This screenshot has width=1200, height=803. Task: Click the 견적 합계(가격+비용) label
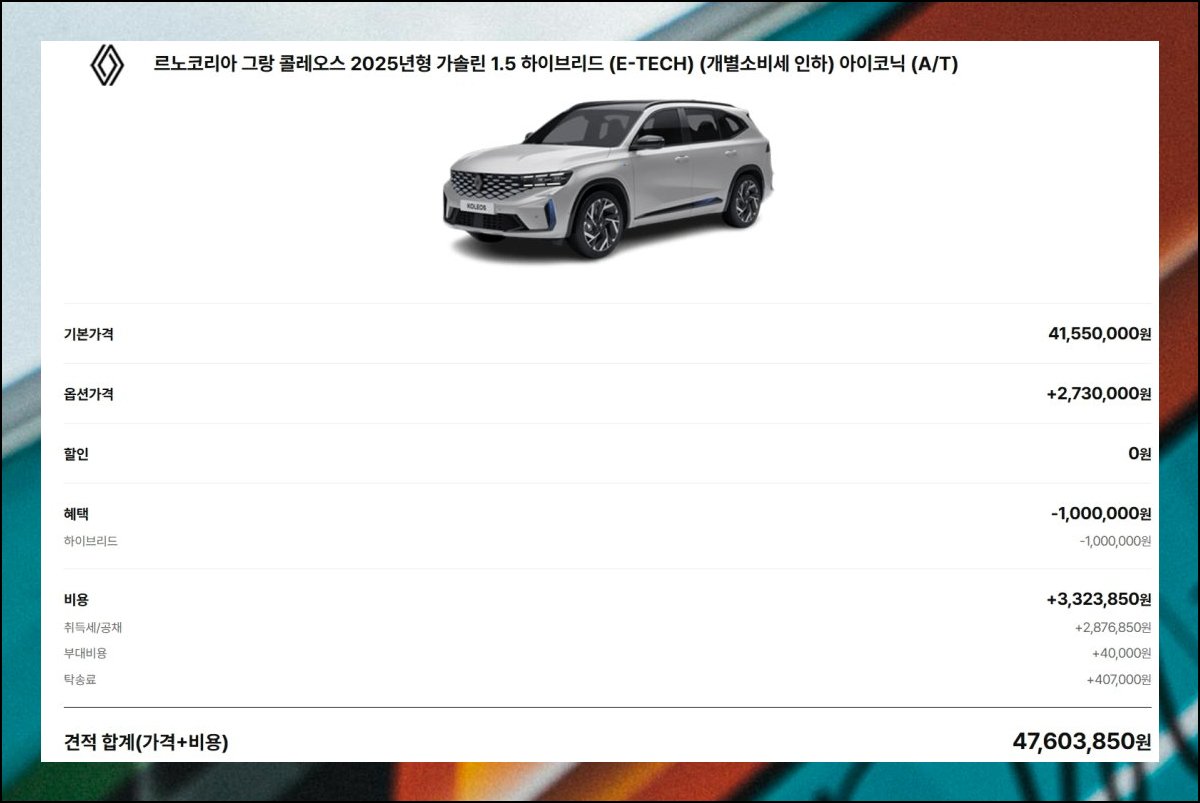(x=146, y=742)
